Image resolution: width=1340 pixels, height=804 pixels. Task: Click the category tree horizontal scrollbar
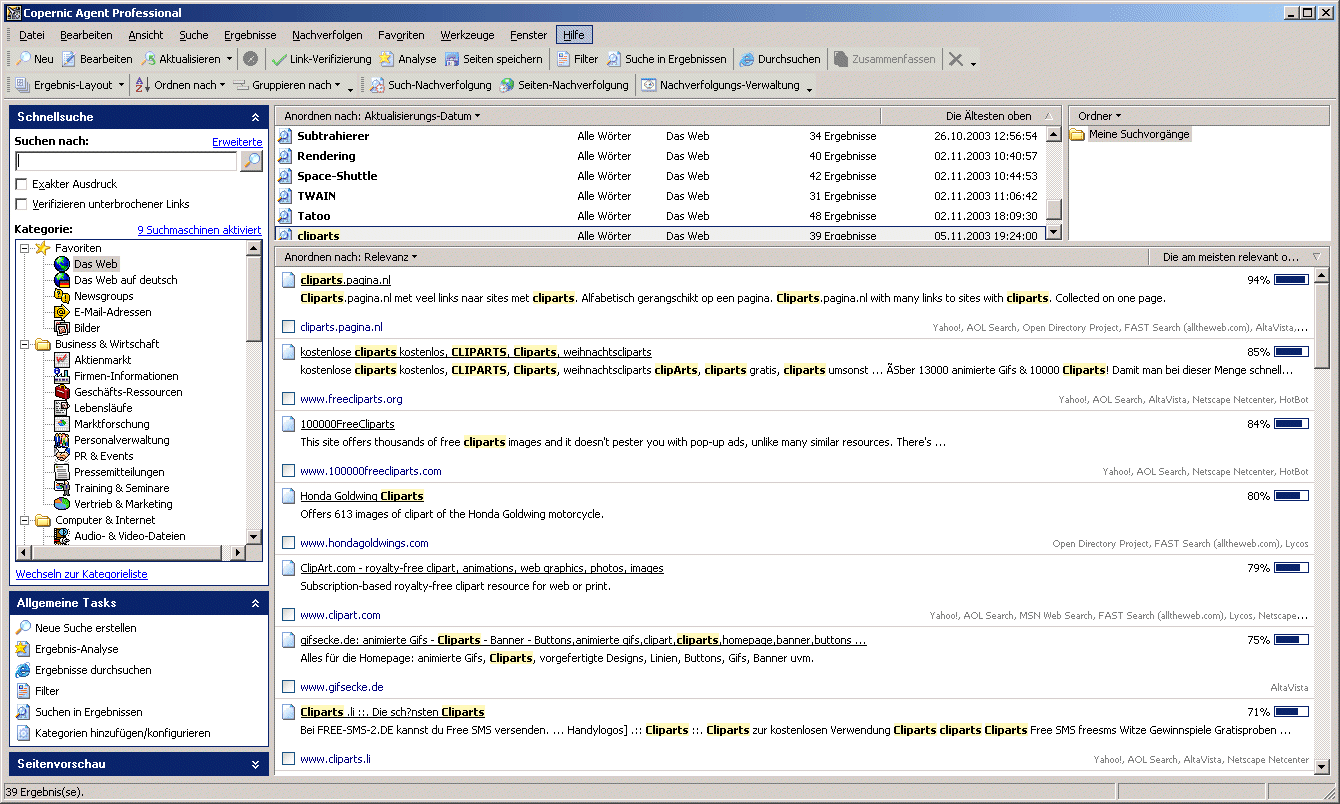(x=132, y=553)
